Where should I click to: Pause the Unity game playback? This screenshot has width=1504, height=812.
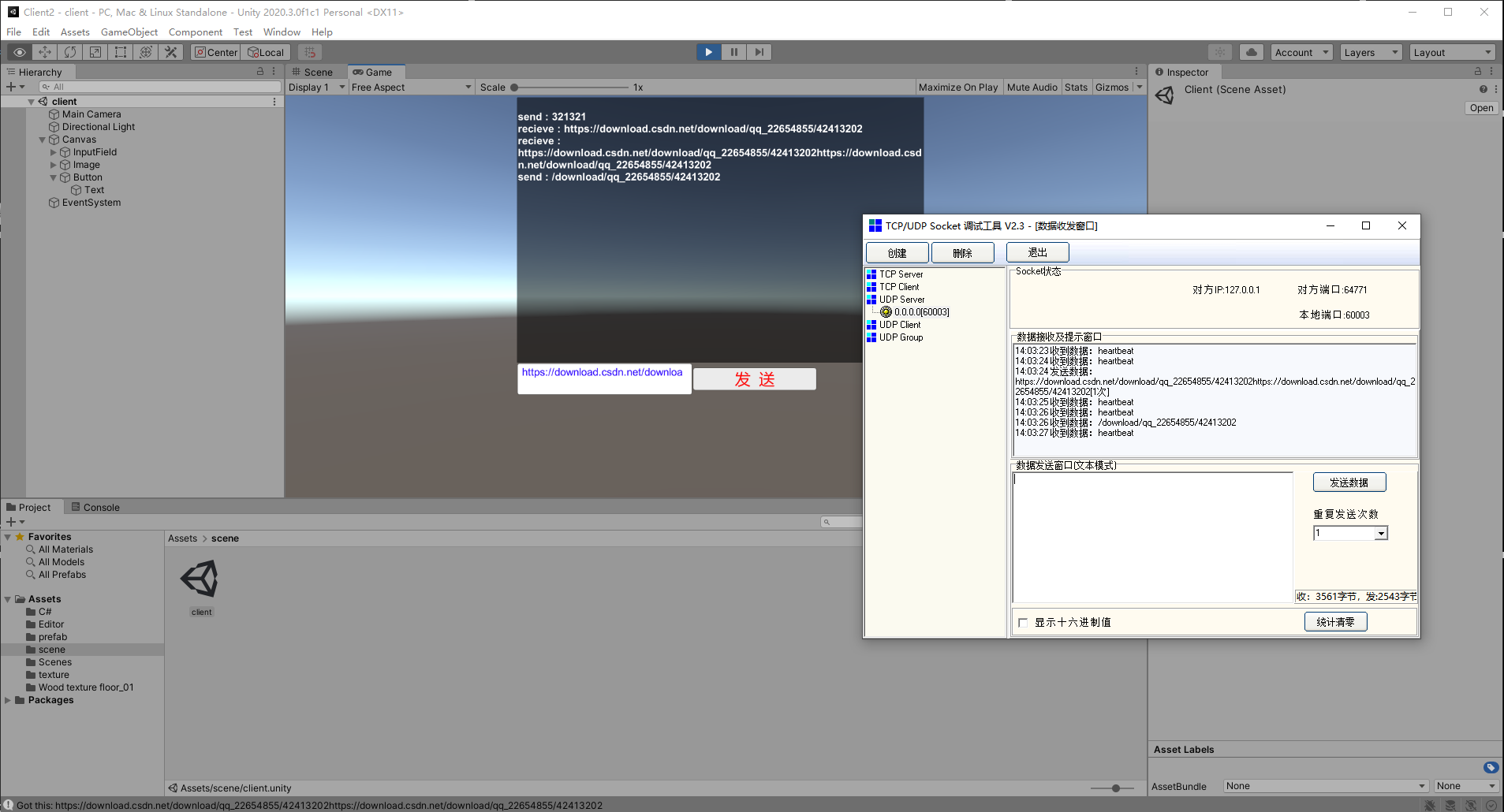coord(733,52)
